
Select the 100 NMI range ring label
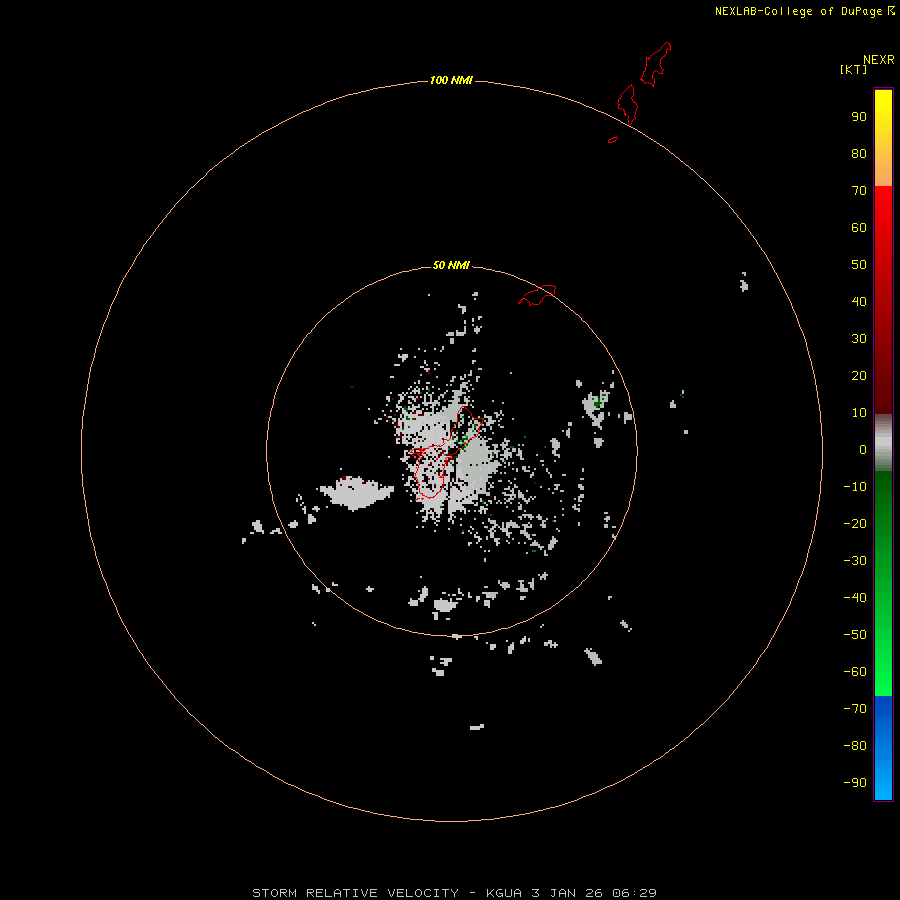point(451,80)
